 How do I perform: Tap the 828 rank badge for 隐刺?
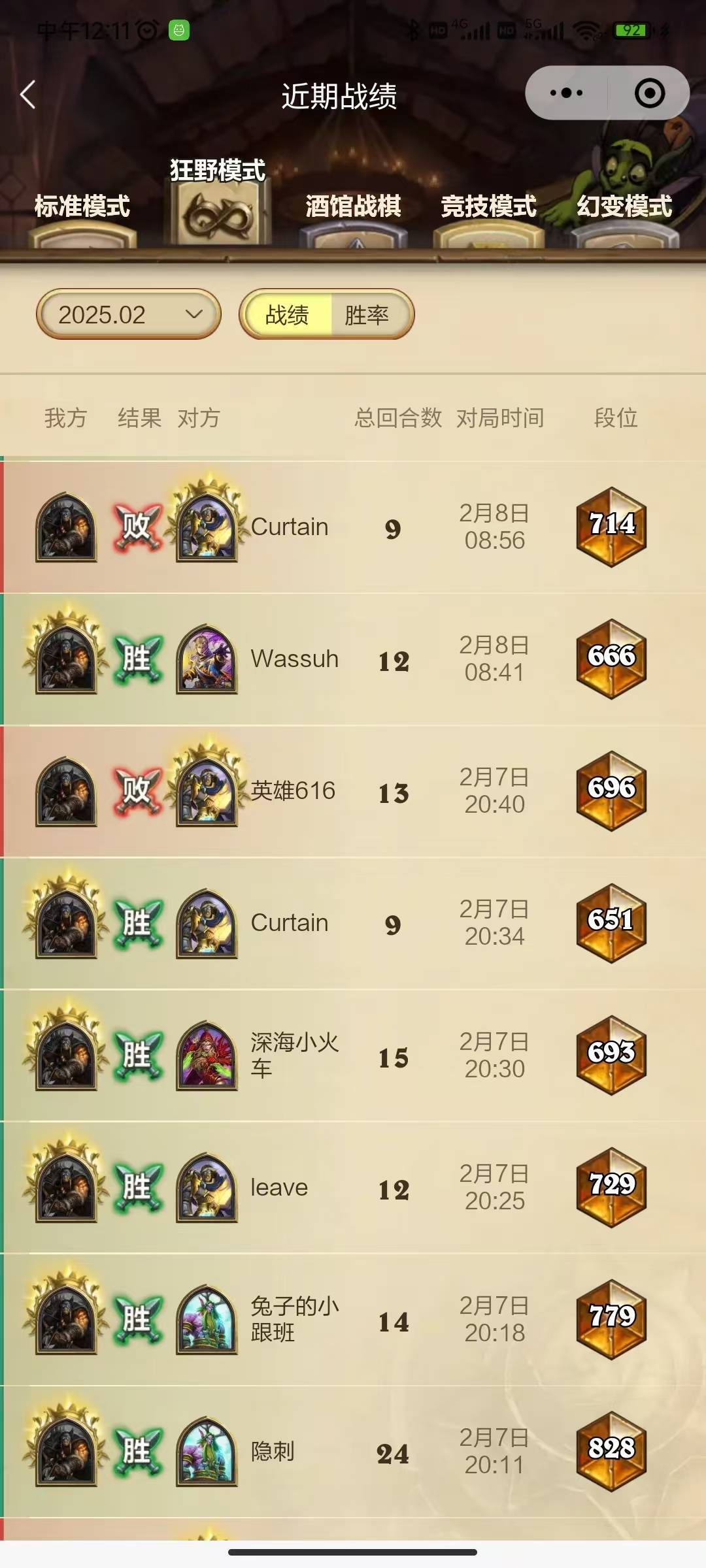click(611, 1451)
